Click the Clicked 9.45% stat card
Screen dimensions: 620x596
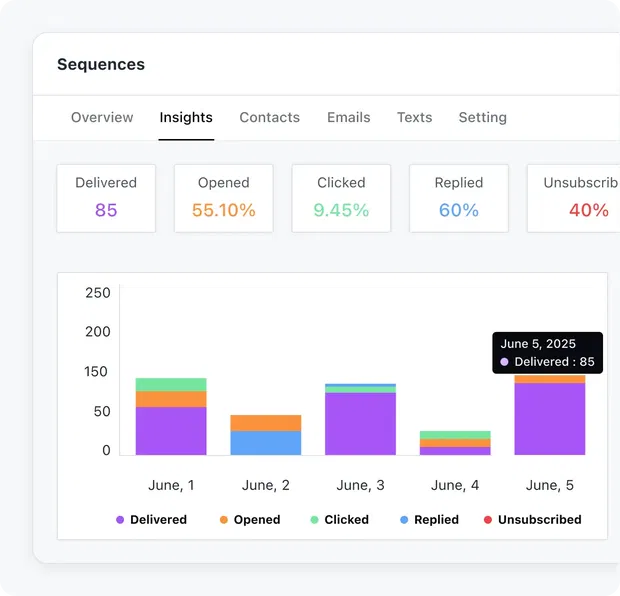[341, 198]
